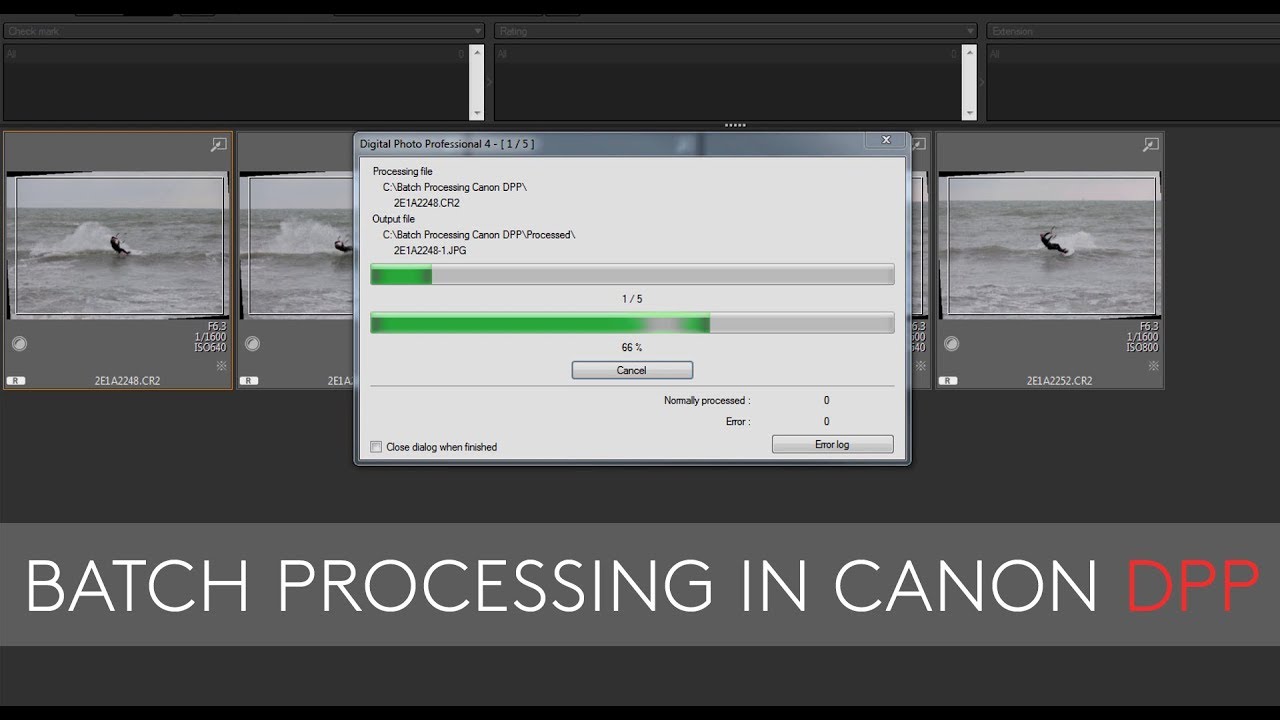The width and height of the screenshot is (1280, 720).
Task: Open quick check magnifier on 2E1A2252.CR2 thumbnail
Action: (x=1150, y=145)
